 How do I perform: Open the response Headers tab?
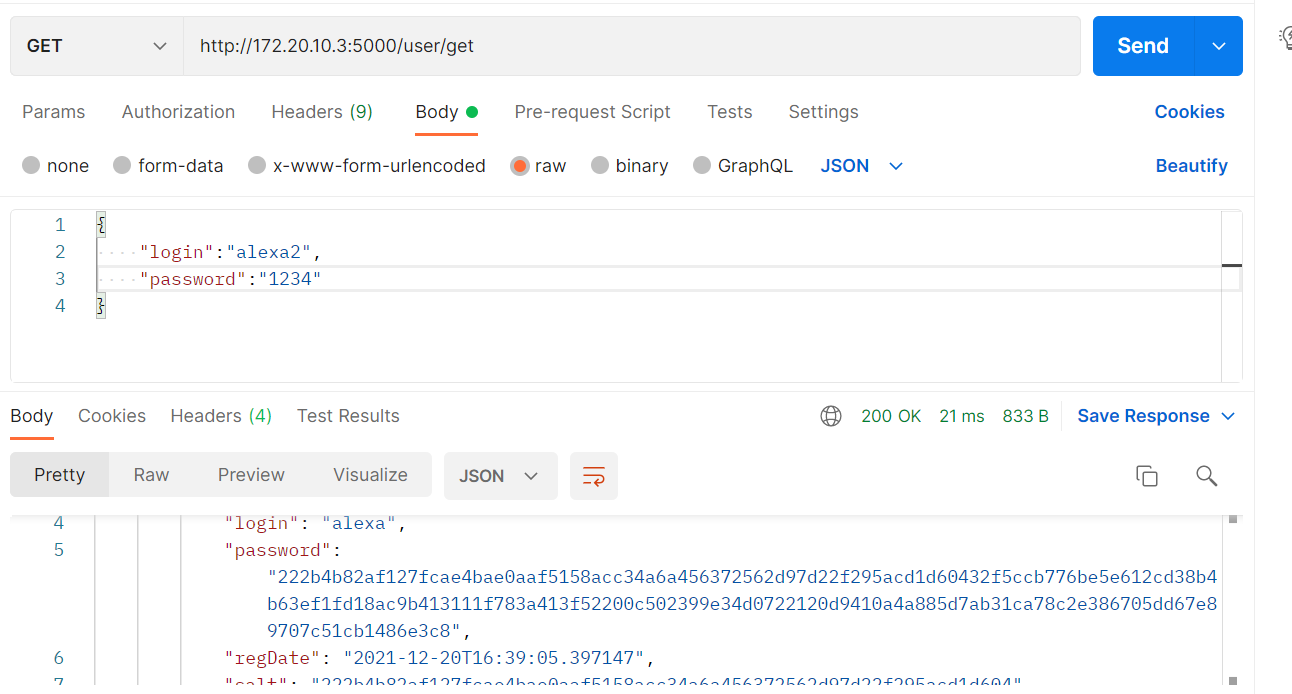coord(220,415)
